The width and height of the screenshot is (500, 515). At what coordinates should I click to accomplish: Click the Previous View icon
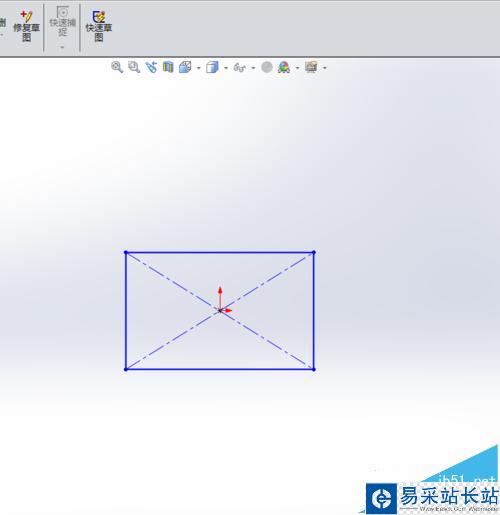click(151, 67)
